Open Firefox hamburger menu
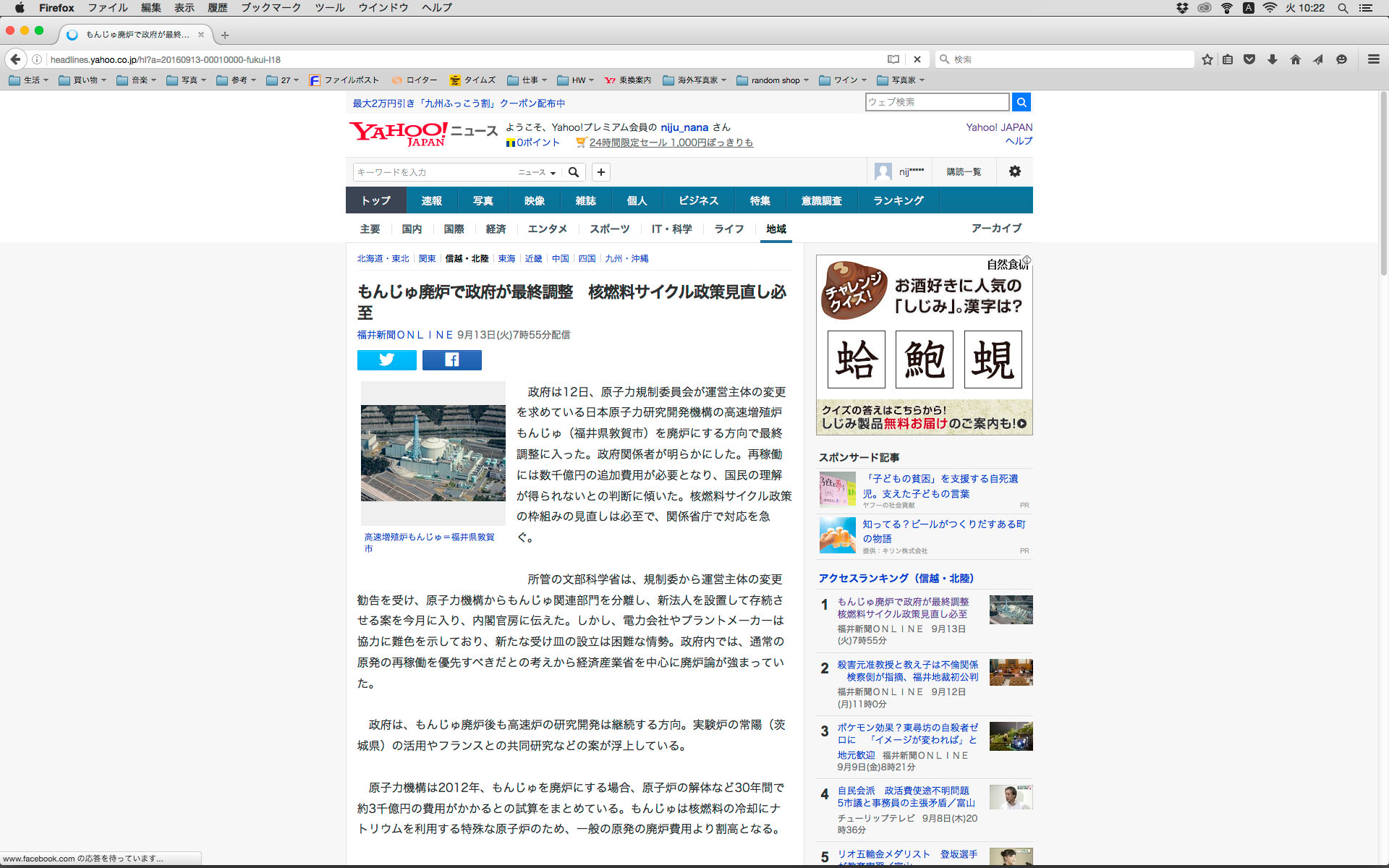This screenshot has width=1389, height=868. point(1373,59)
